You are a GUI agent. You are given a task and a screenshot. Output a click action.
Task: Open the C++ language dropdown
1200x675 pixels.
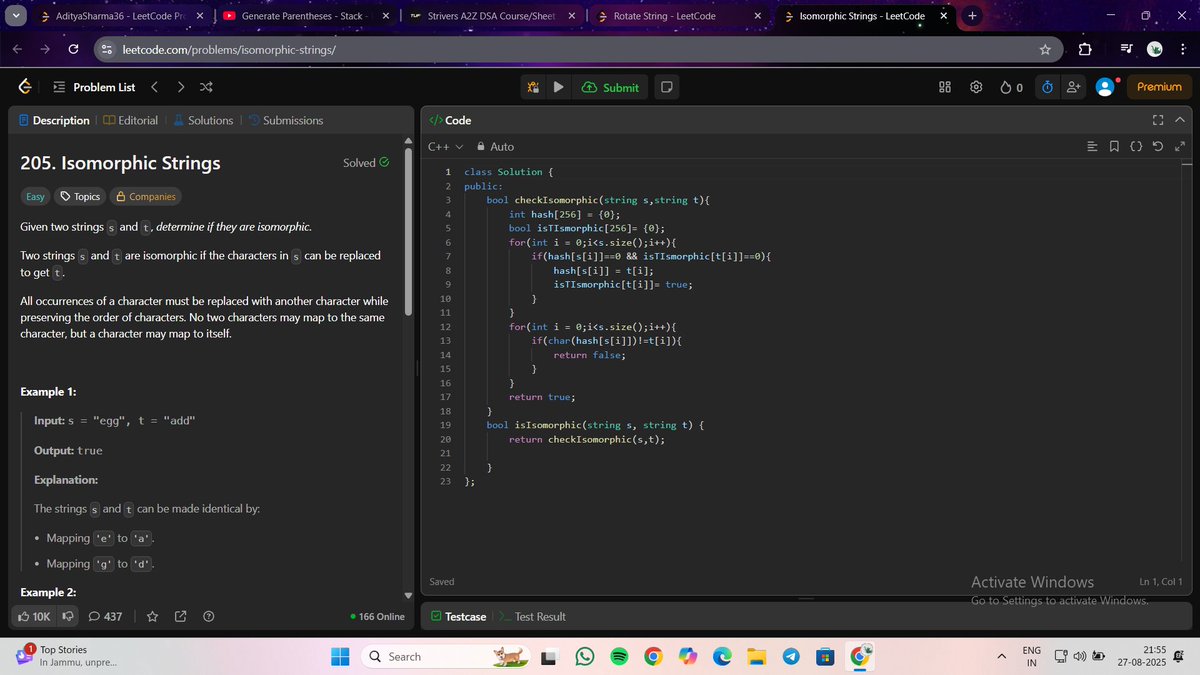click(445, 146)
